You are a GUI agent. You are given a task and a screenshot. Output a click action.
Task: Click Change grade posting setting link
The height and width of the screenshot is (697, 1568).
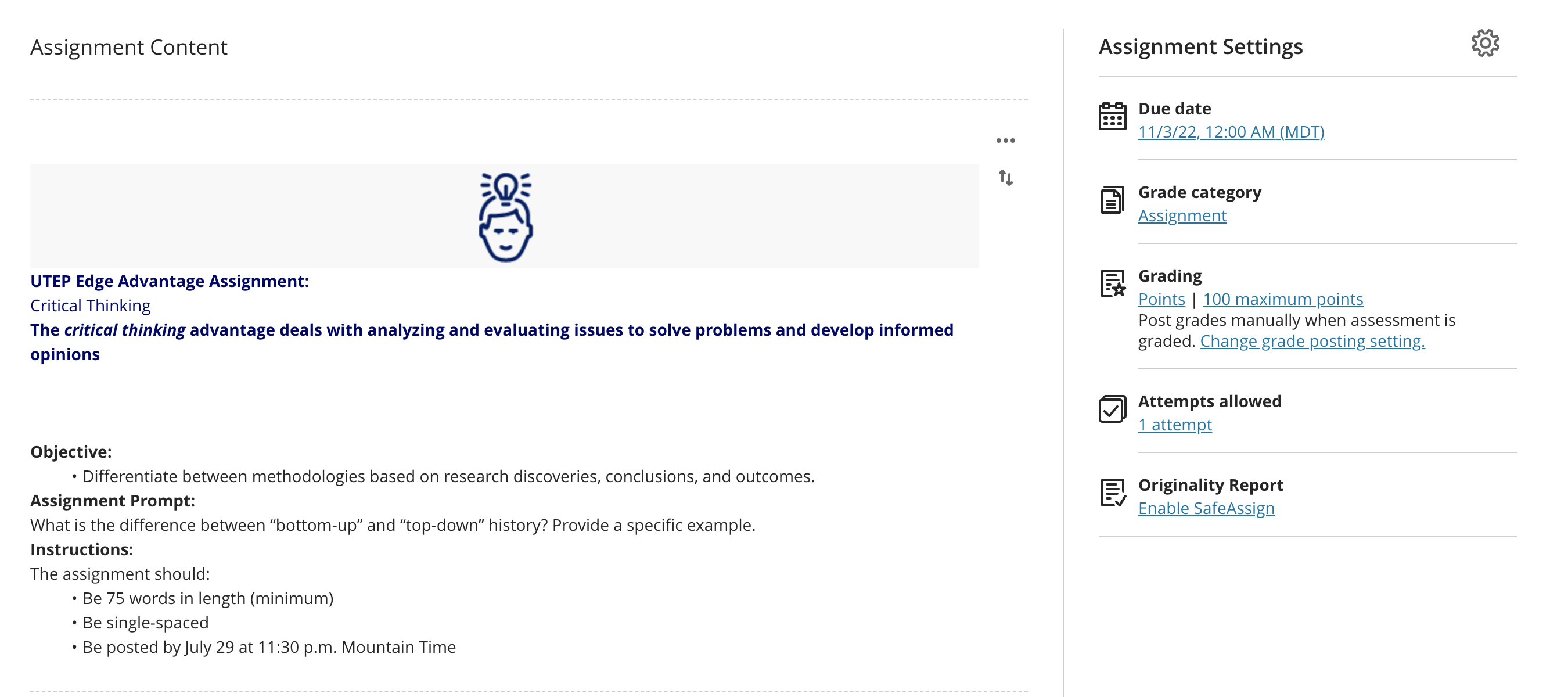[1312, 342]
